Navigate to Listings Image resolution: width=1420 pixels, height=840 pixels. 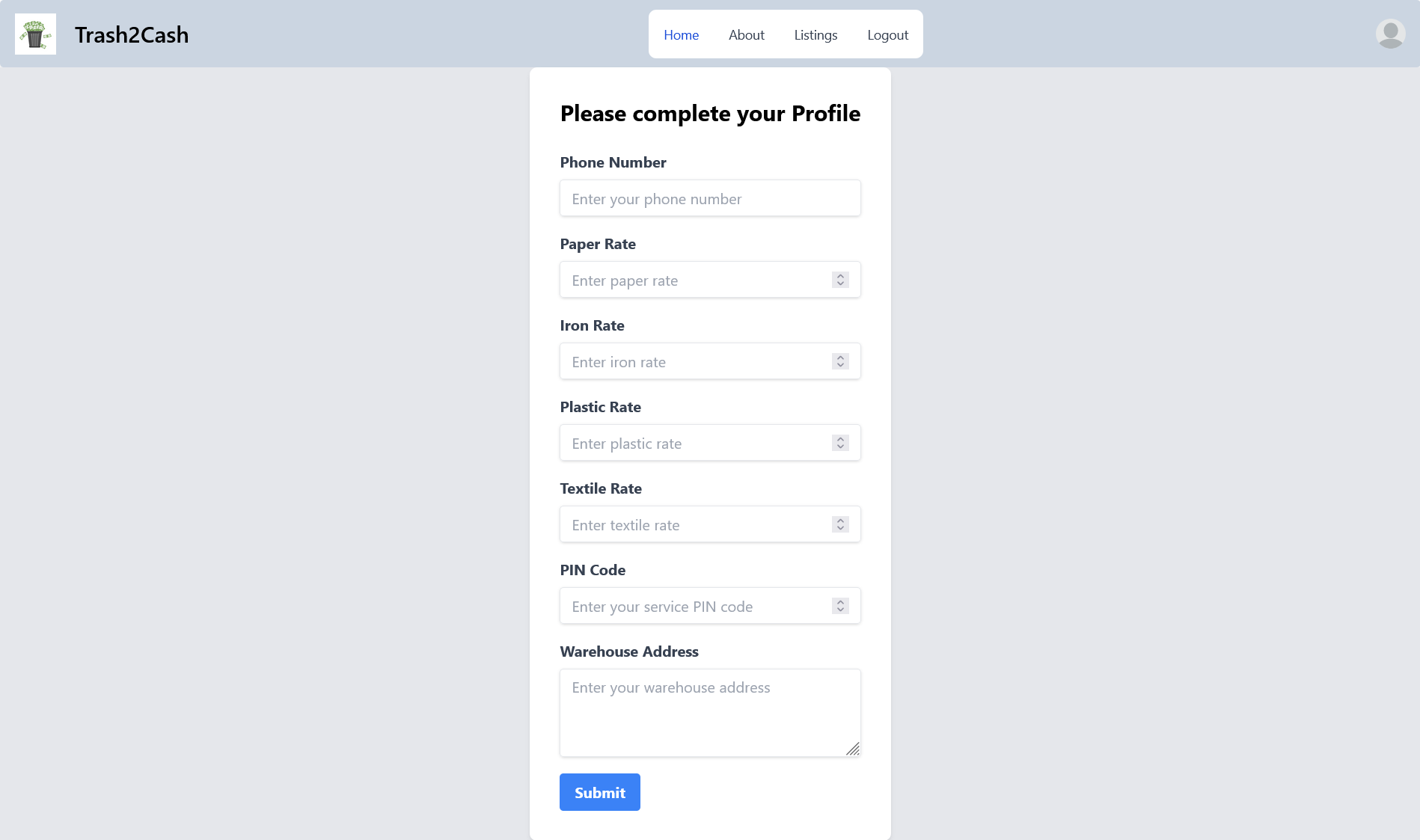pyautogui.click(x=815, y=35)
